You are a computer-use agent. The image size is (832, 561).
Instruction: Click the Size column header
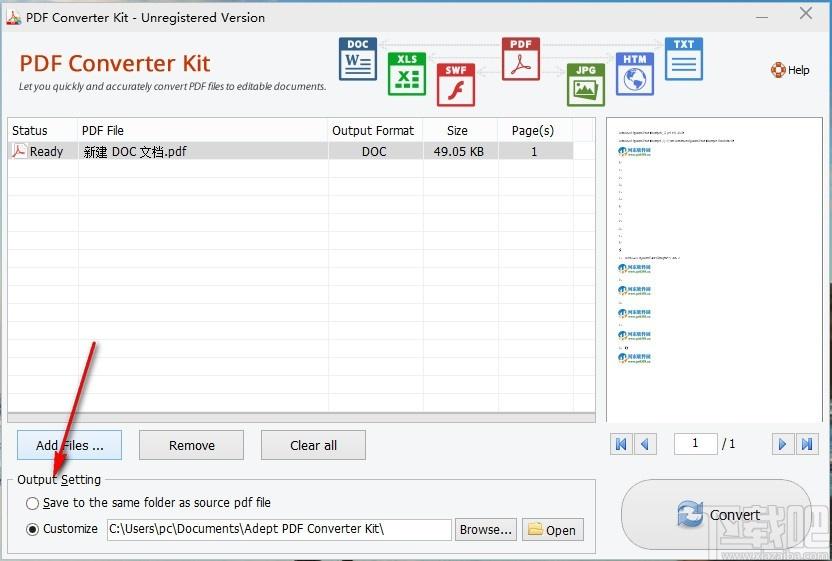click(460, 131)
